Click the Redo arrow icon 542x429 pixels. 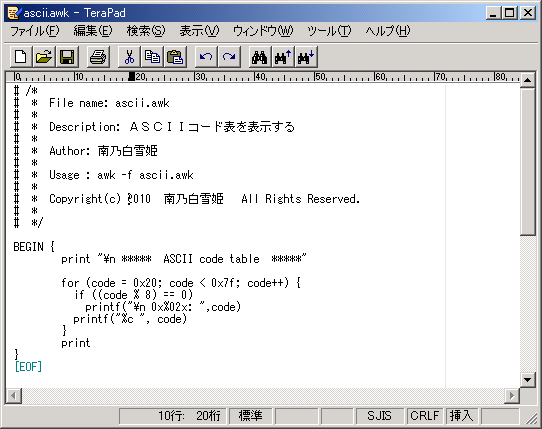pos(229,57)
